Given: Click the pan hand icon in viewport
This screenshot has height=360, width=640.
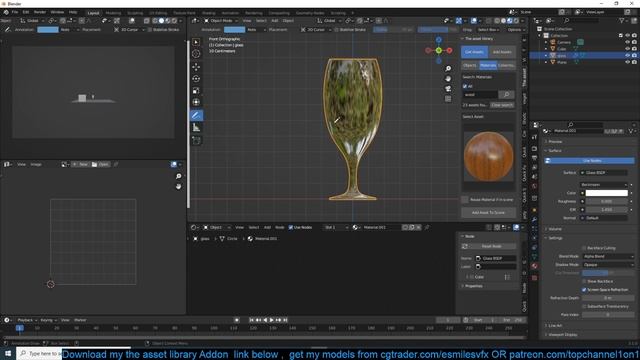Looking at the screenshot, I should 448,78.
